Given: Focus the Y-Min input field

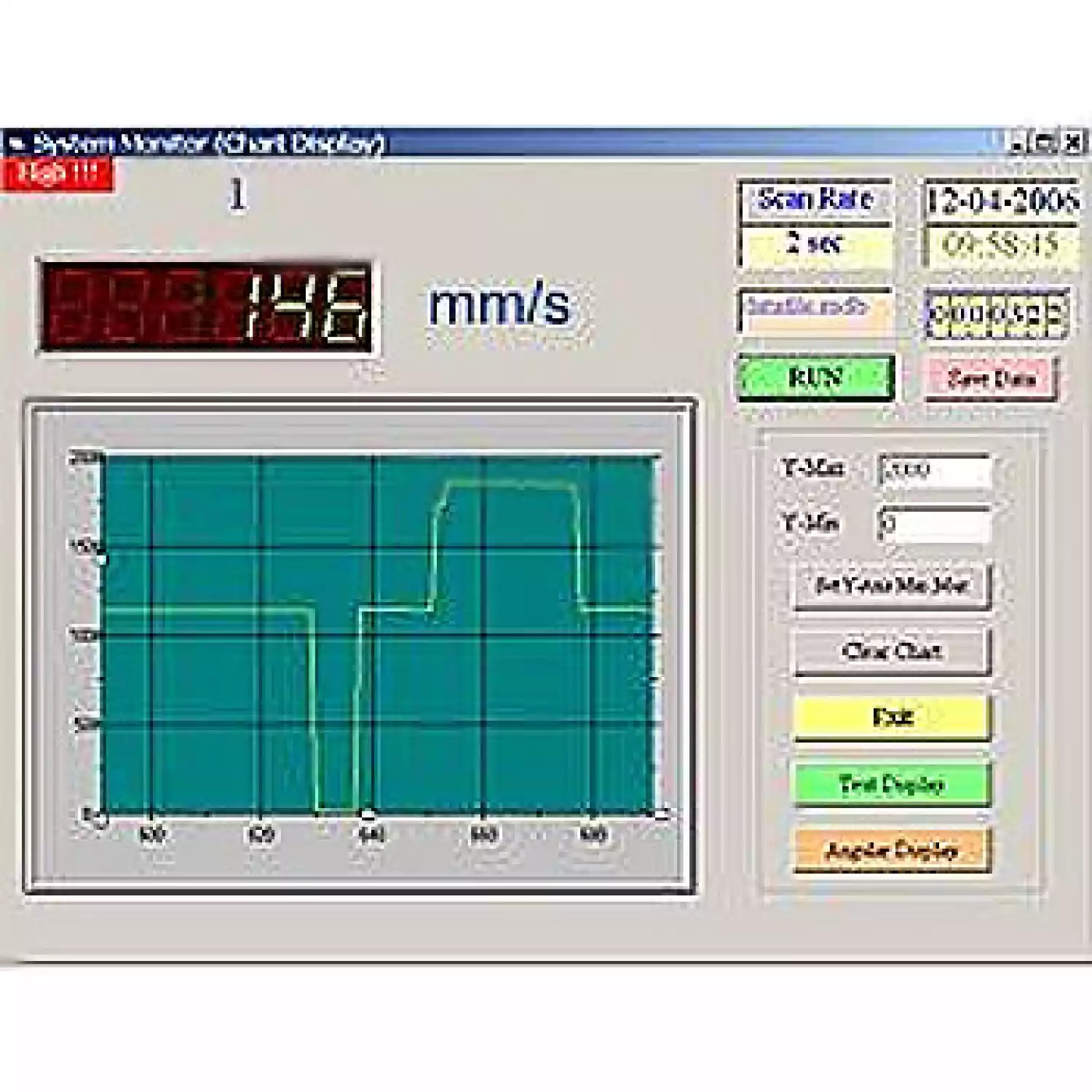Looking at the screenshot, I should pos(935,524).
